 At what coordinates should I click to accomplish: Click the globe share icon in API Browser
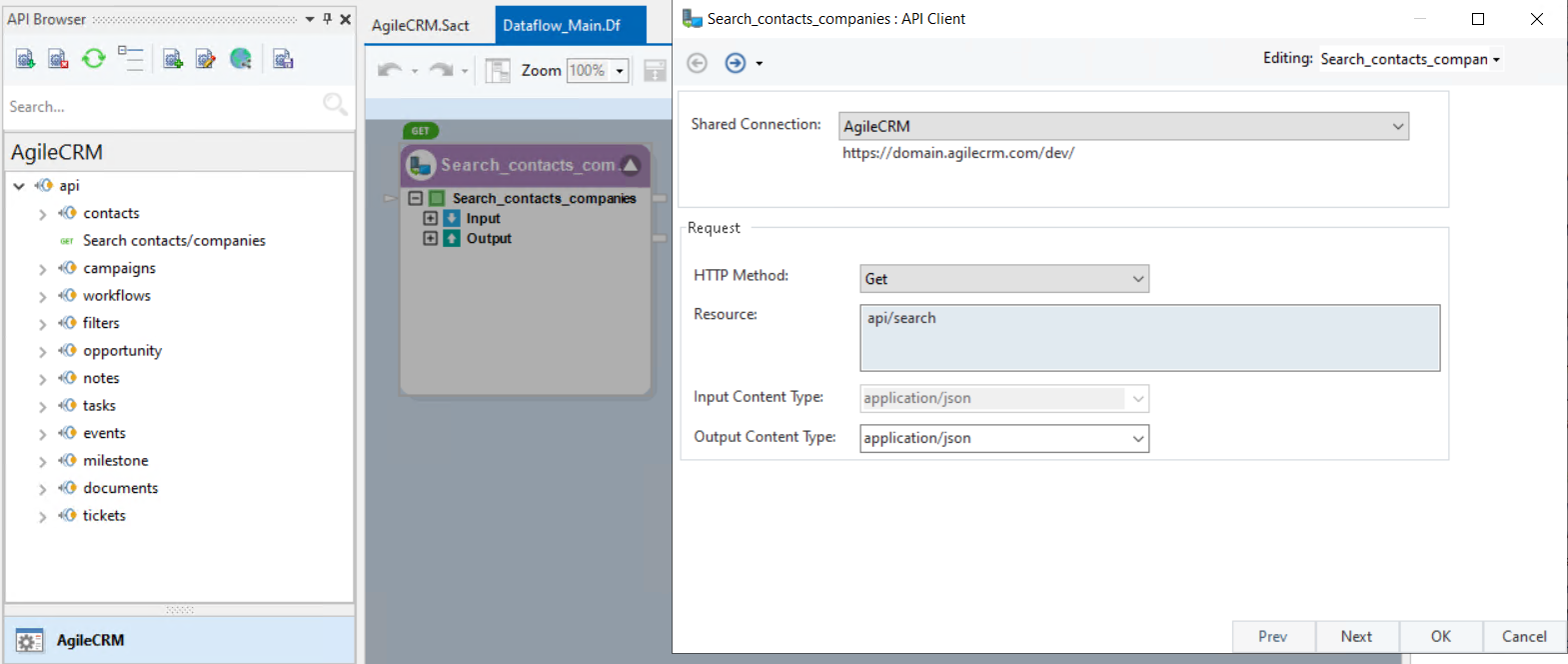click(241, 59)
